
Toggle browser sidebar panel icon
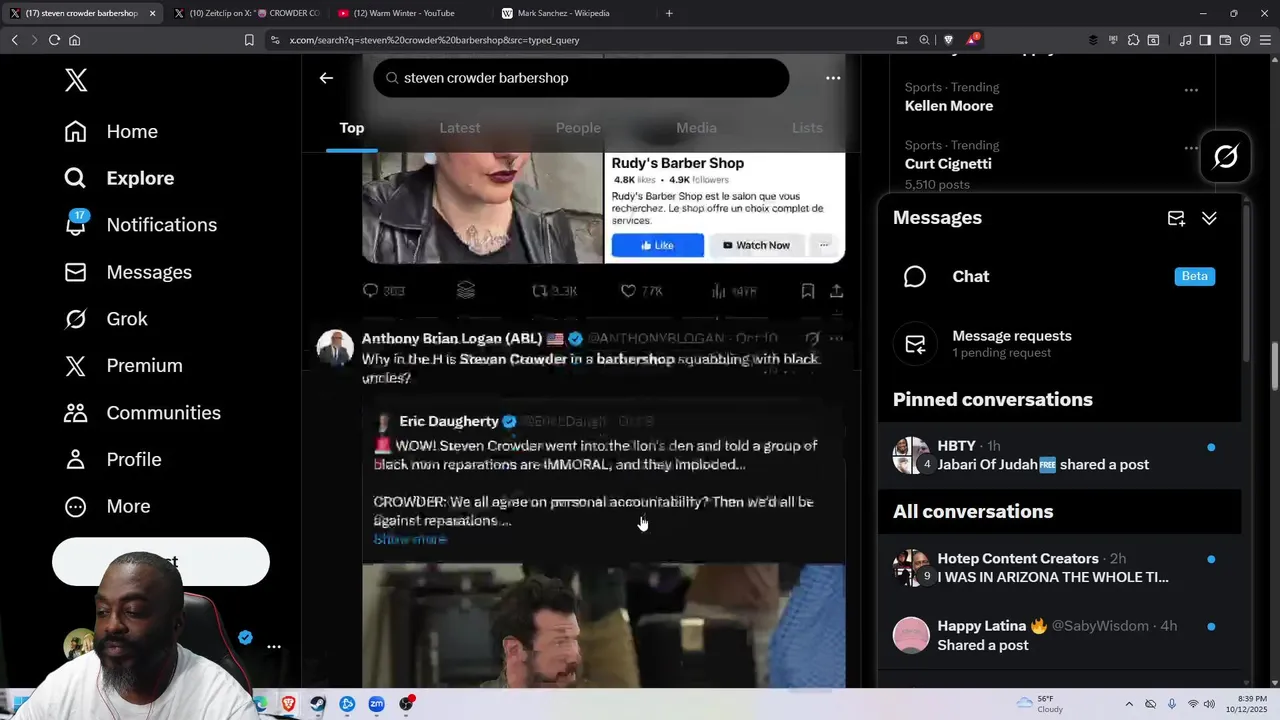tap(1205, 40)
